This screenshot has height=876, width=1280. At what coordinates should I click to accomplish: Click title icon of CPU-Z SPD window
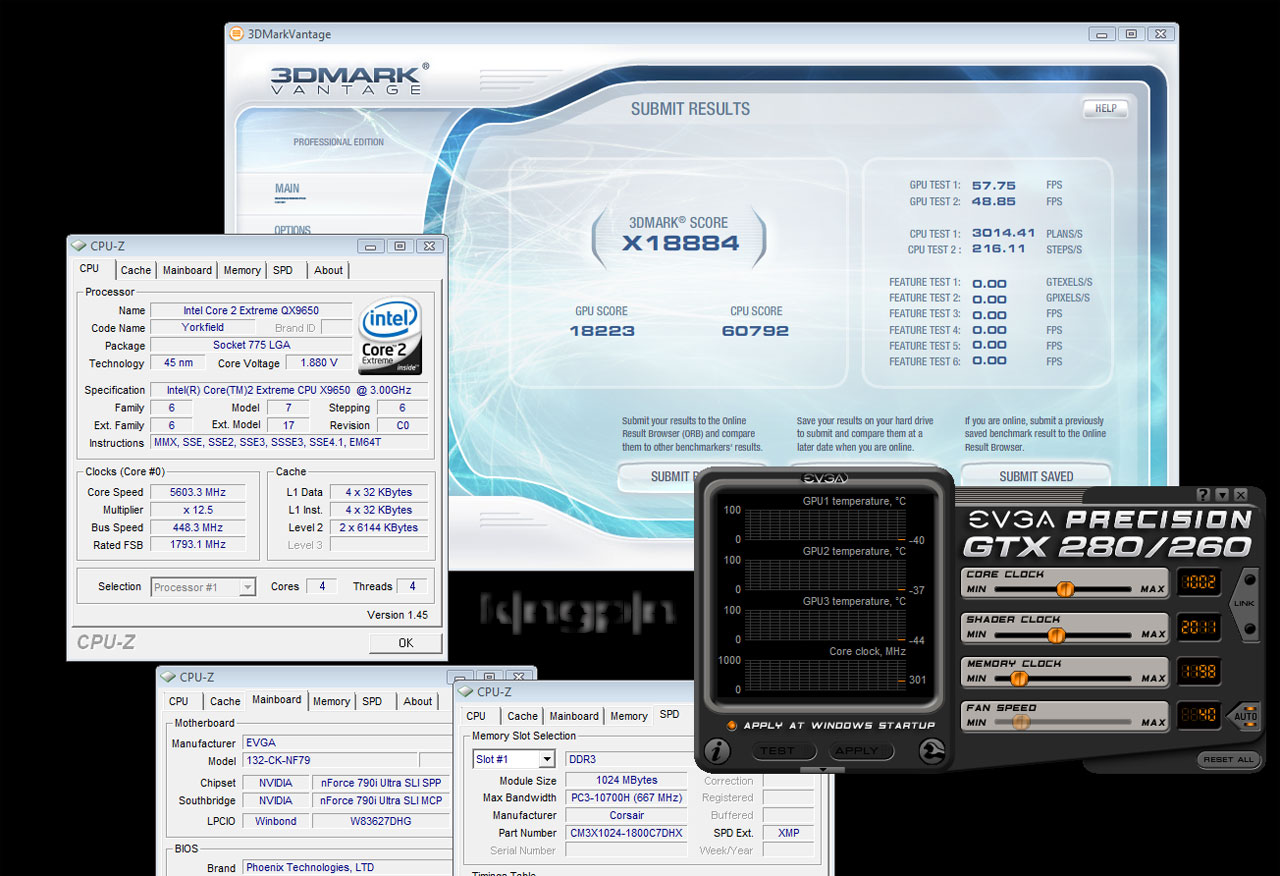[x=466, y=692]
